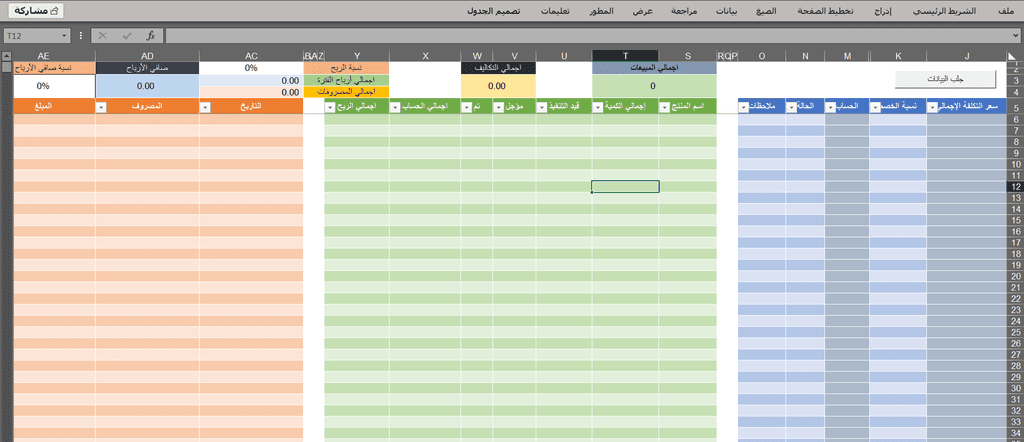This screenshot has width=1024, height=442.
Task: Open the Name Box dropdown arrow
Action: 64,36
